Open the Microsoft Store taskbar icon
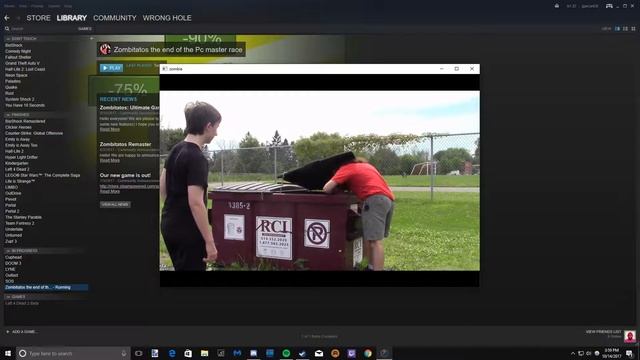640x360 pixels. coord(188,353)
